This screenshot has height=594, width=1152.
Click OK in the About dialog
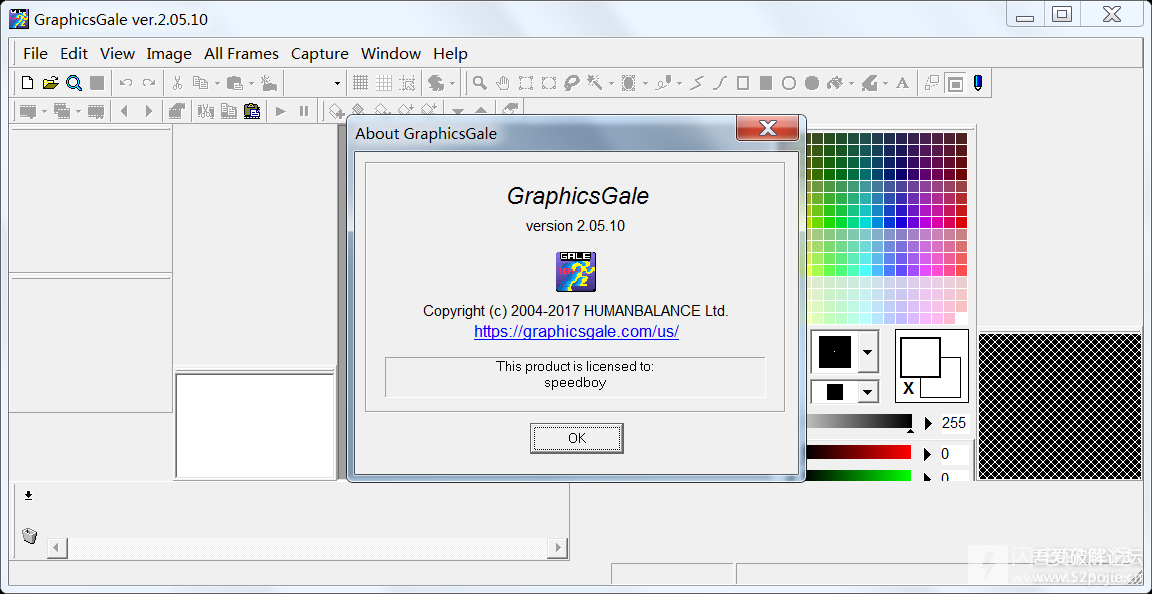pyautogui.click(x=577, y=438)
